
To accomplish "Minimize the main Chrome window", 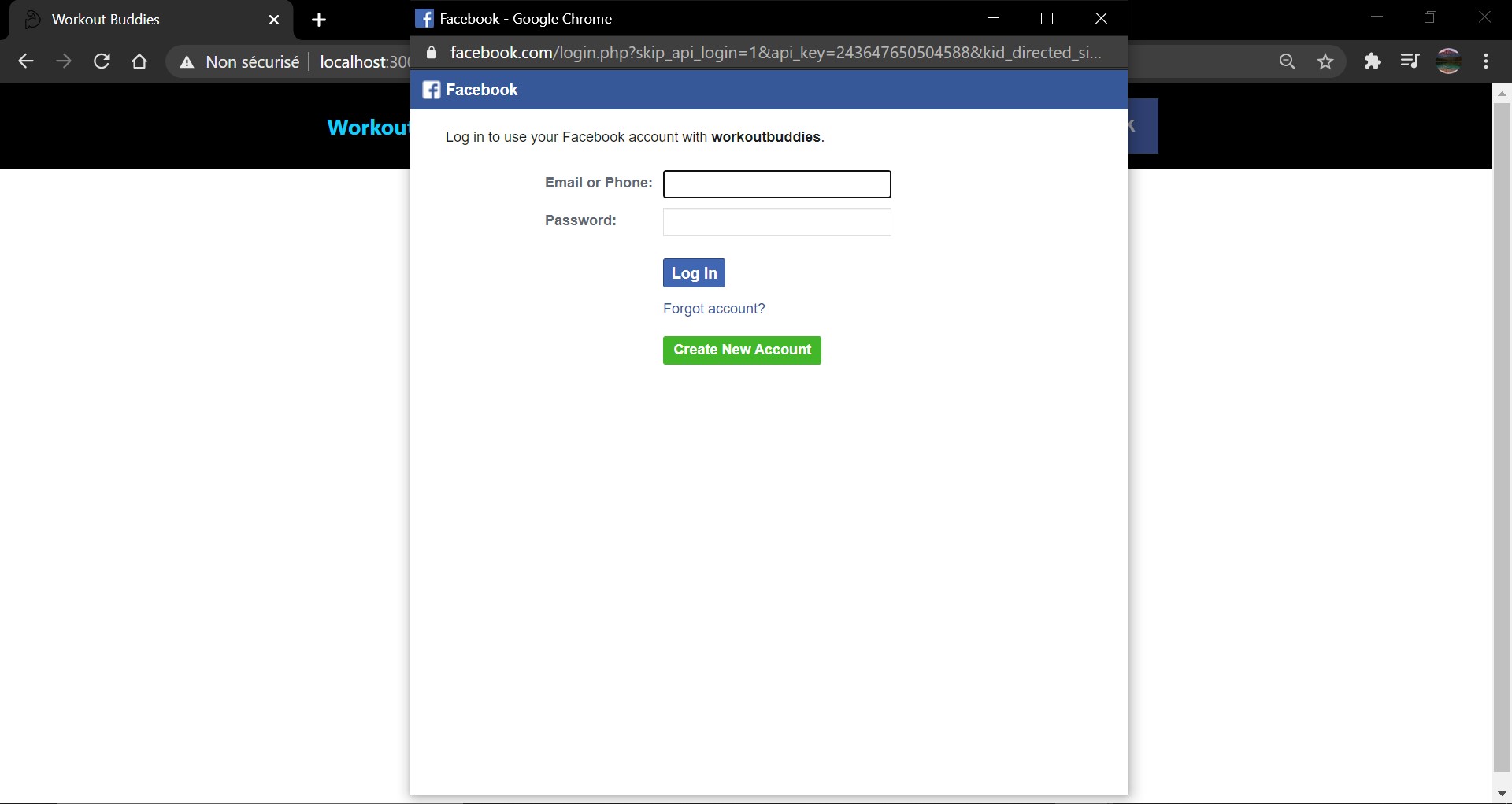I will tap(1377, 17).
